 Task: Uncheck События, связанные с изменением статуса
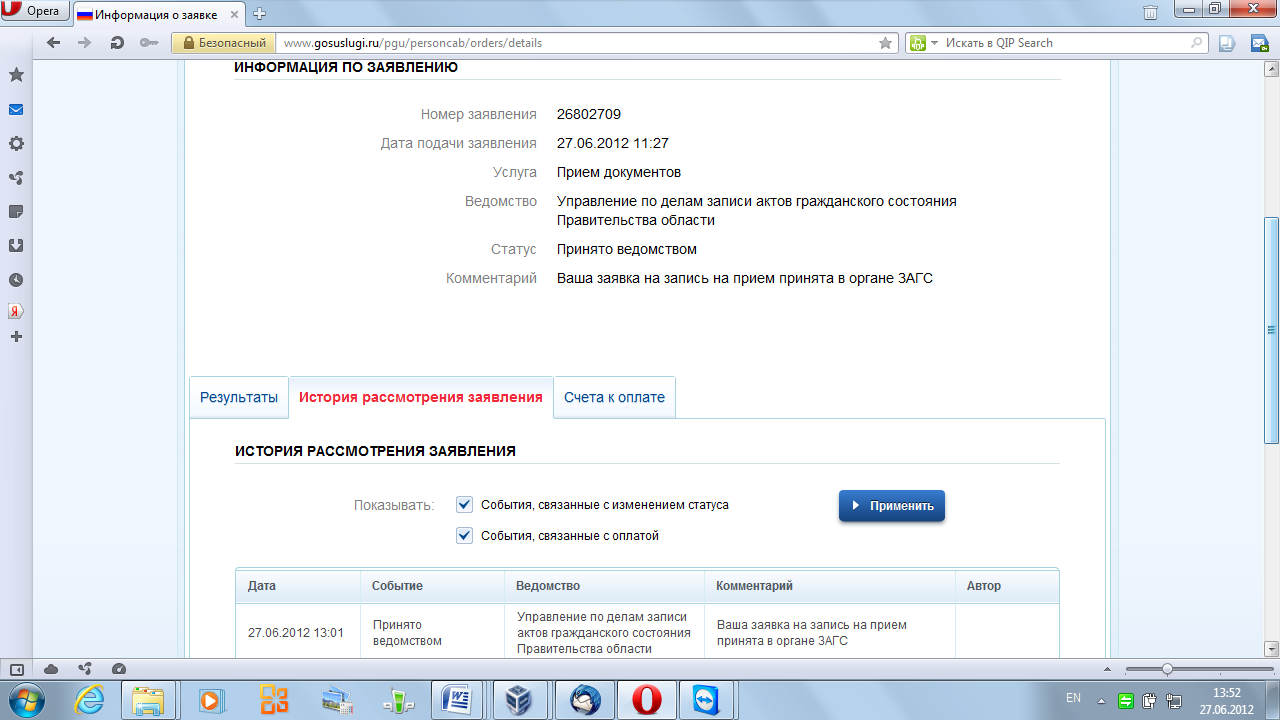(x=464, y=505)
